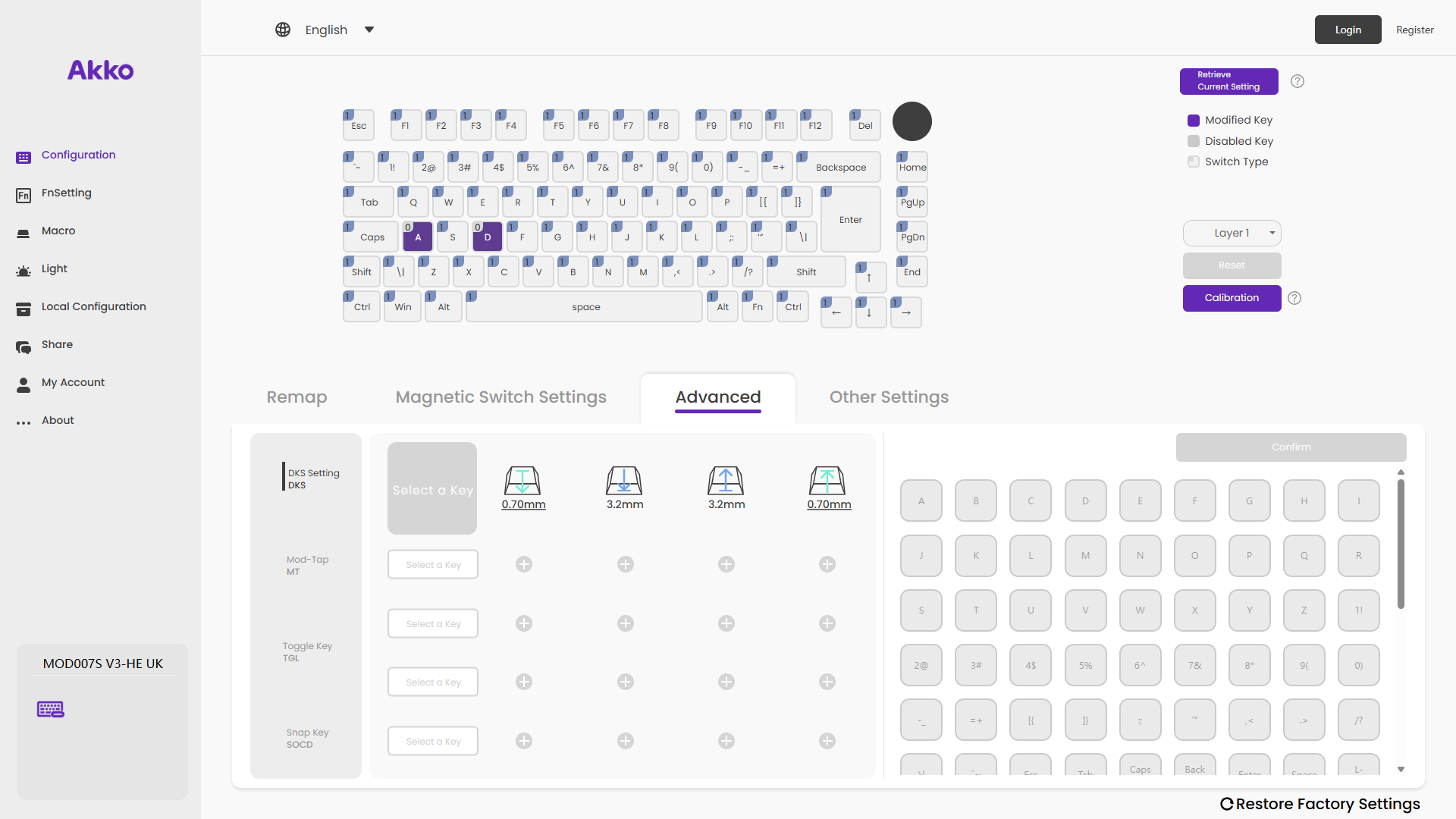This screenshot has width=1456, height=819.
Task: Click the globe language icon
Action: (283, 30)
